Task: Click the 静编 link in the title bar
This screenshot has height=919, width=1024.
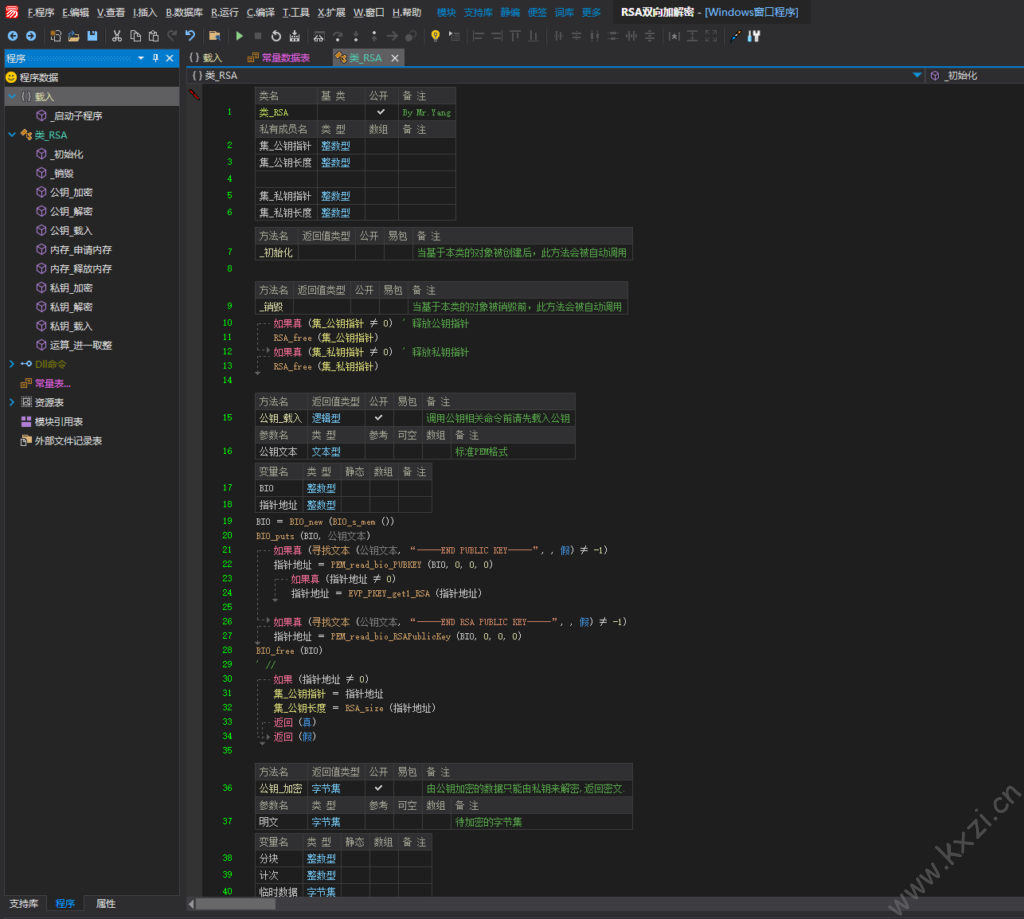Action: pos(510,12)
